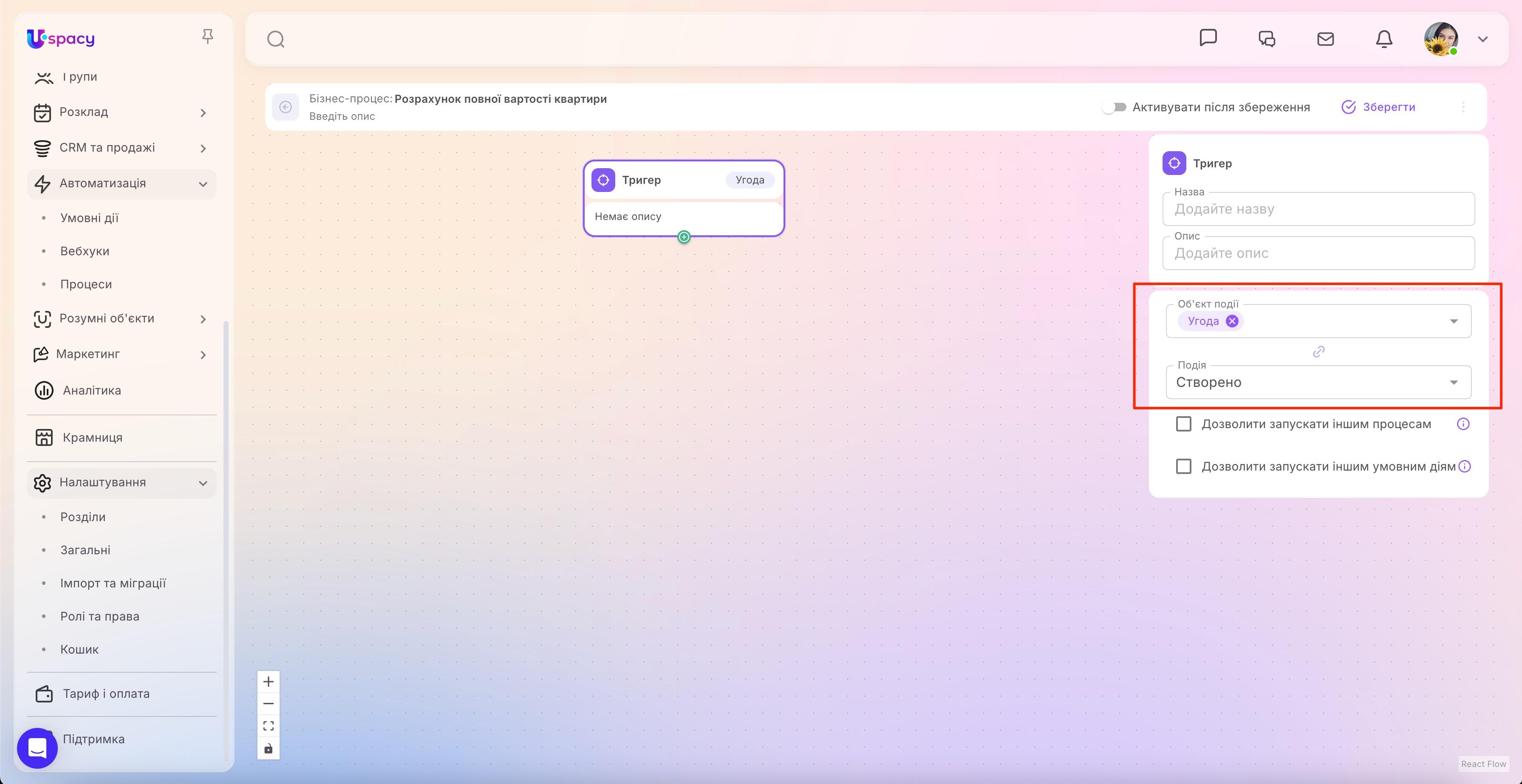Viewport: 1522px width, 784px height.
Task: Zoom in the canvas with plus
Action: tap(268, 682)
